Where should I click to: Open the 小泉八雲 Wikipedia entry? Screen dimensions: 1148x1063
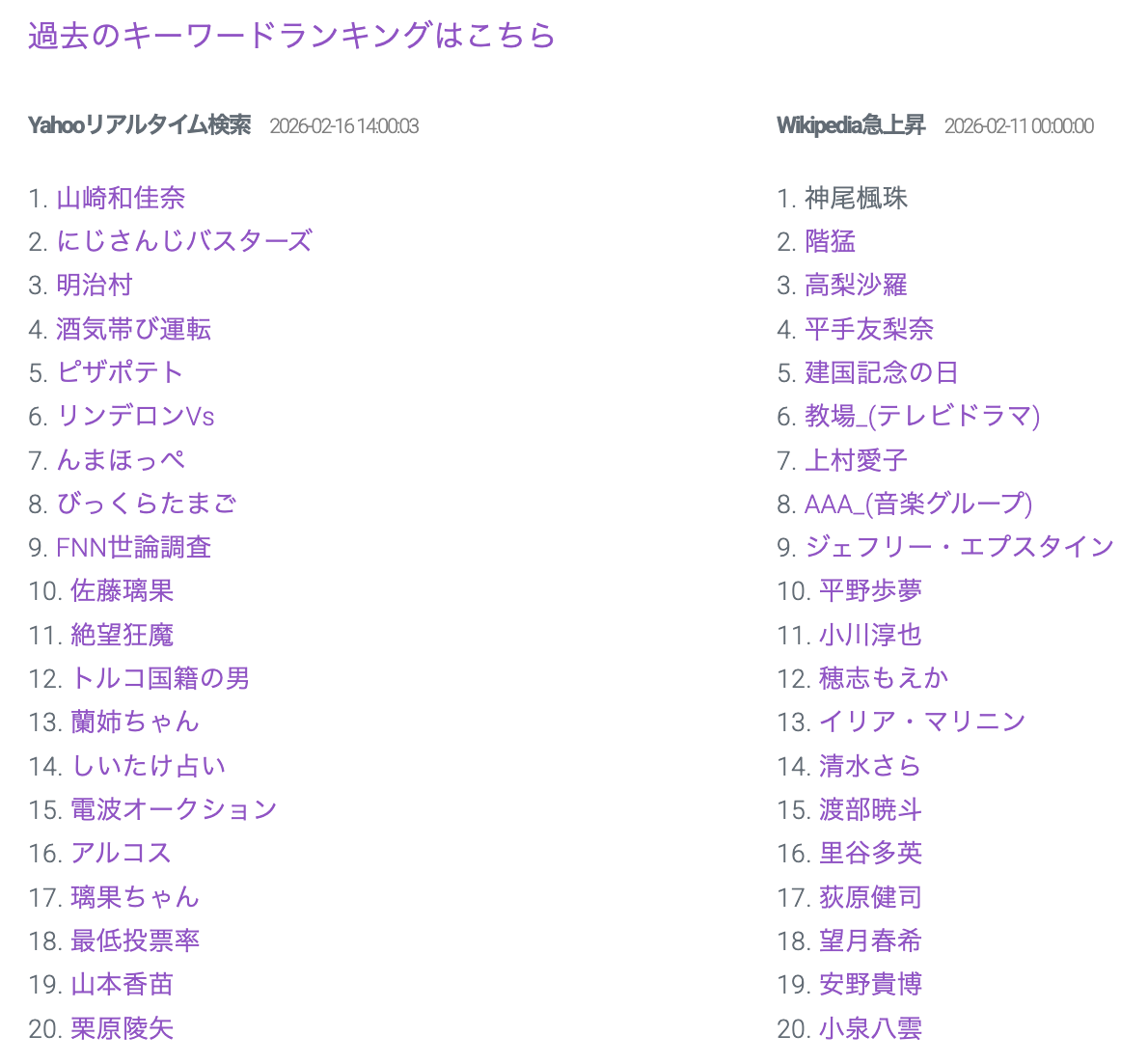[870, 1028]
